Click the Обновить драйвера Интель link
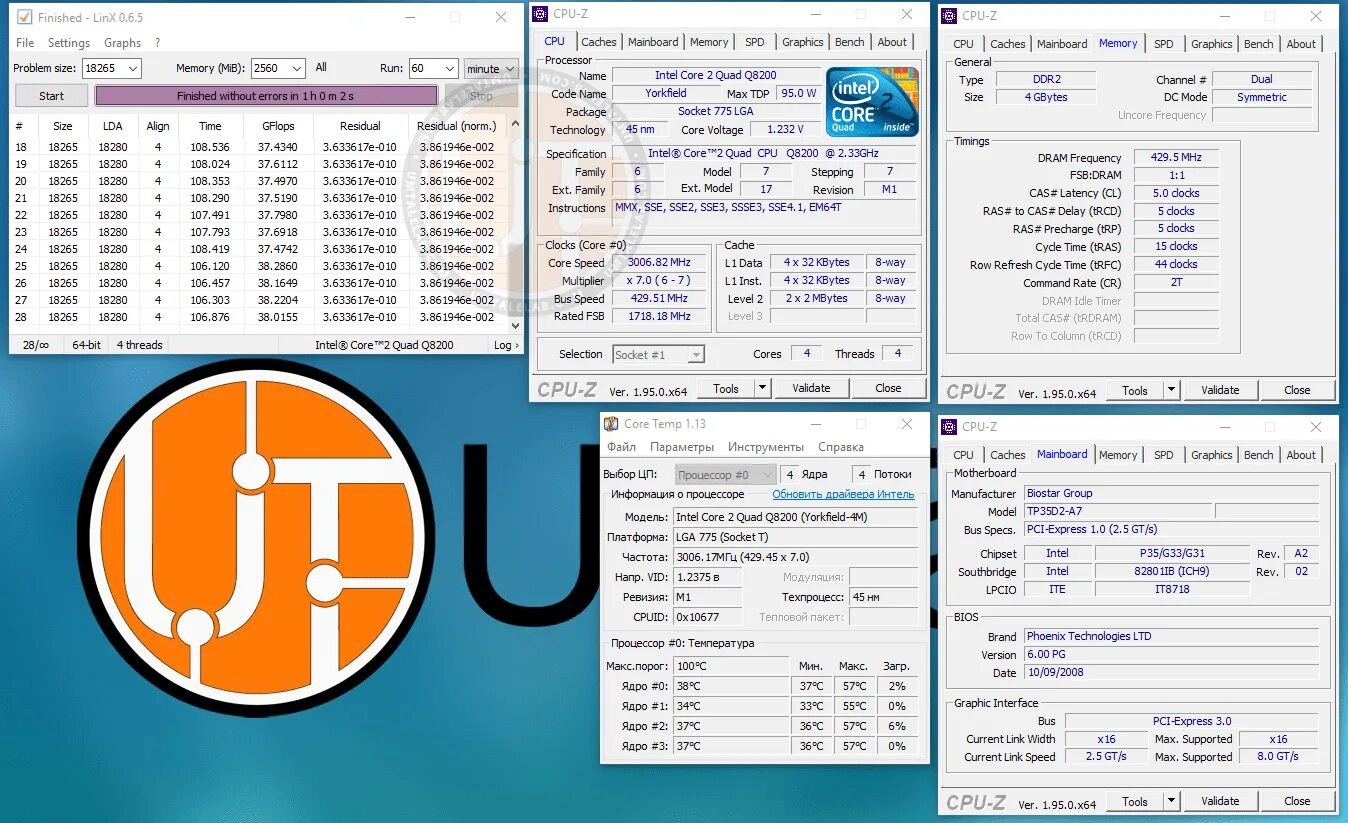Image resolution: width=1348 pixels, height=823 pixels. (843, 494)
